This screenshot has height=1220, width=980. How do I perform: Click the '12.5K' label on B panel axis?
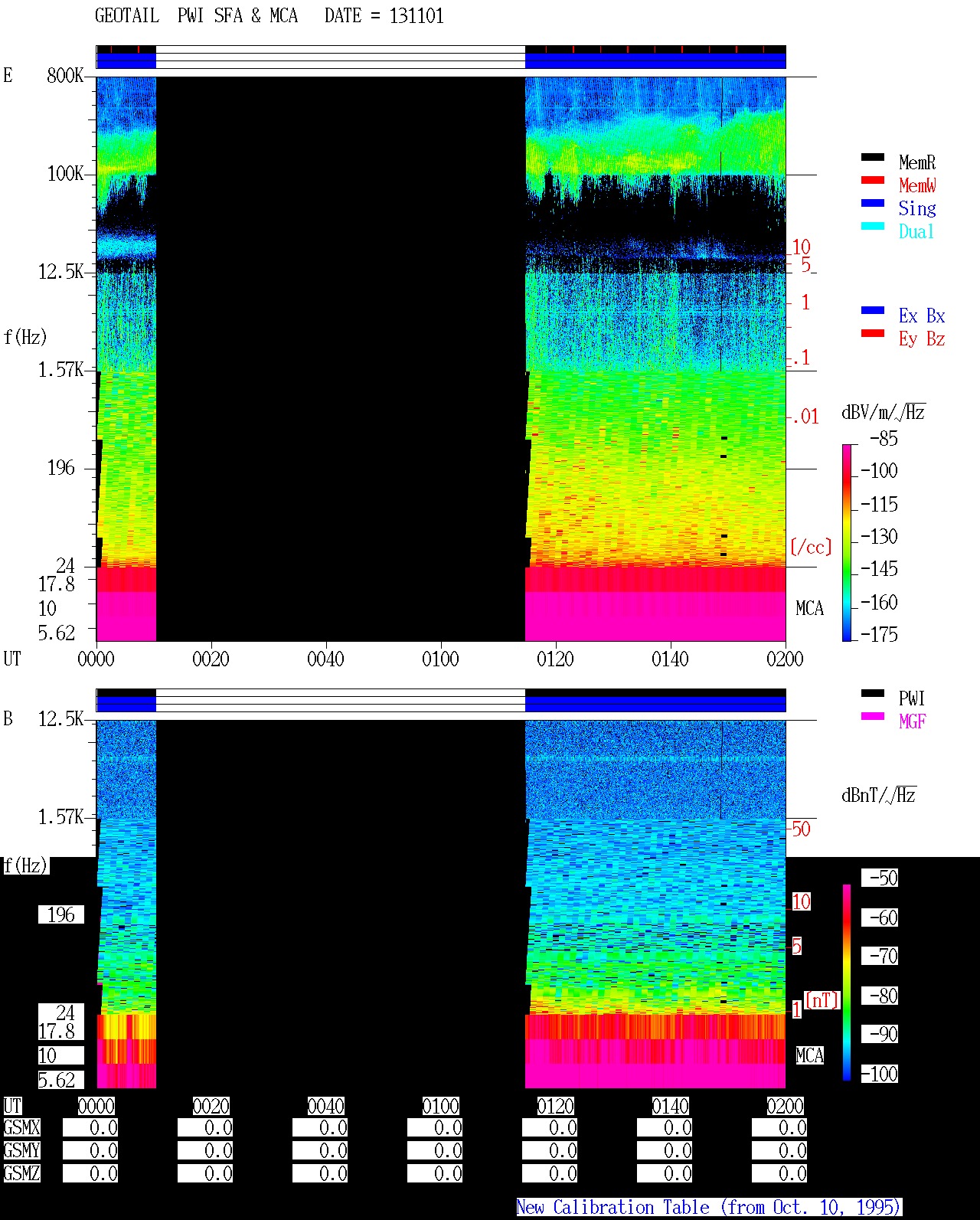coord(61,718)
